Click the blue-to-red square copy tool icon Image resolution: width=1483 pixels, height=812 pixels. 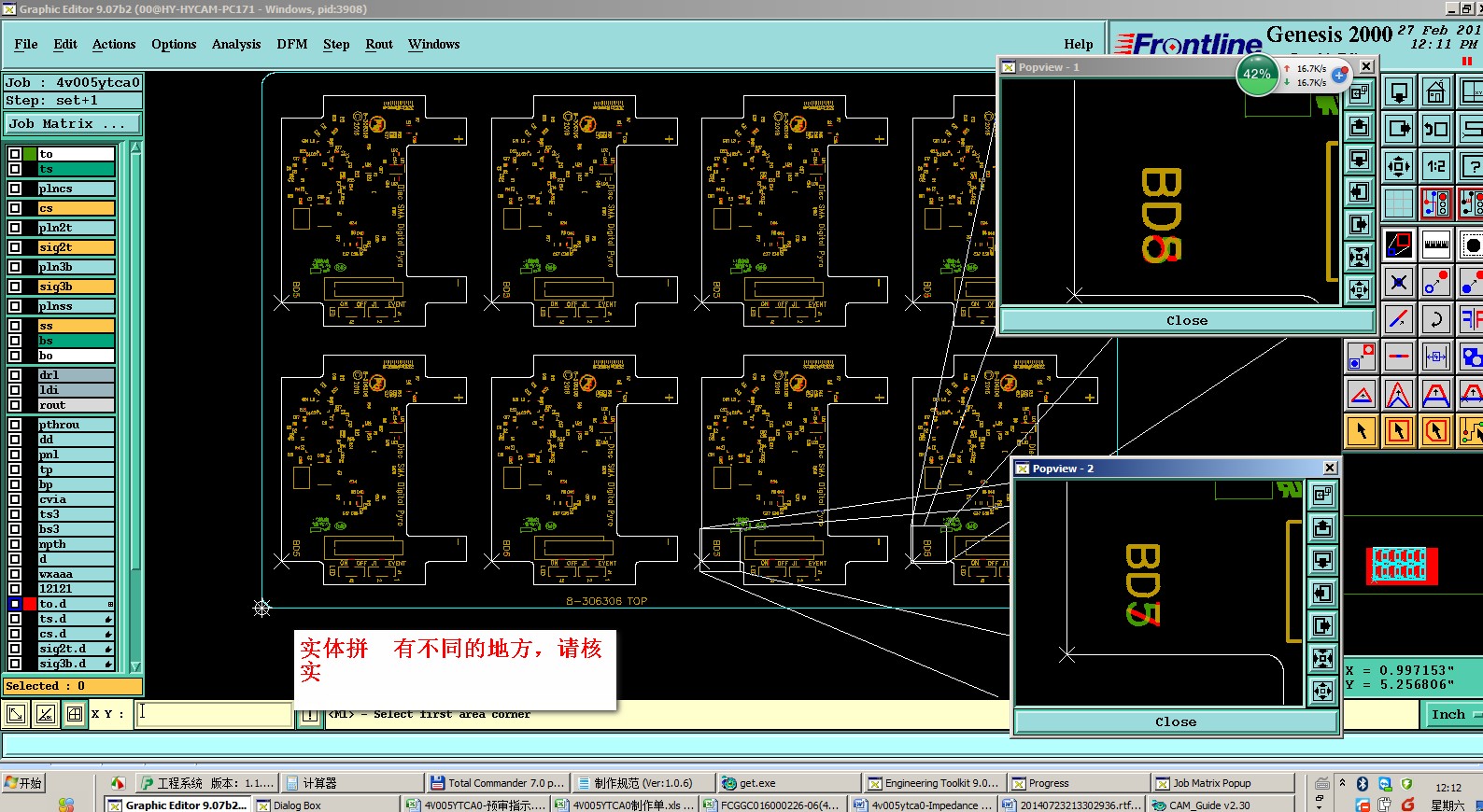pyautogui.click(x=1362, y=357)
